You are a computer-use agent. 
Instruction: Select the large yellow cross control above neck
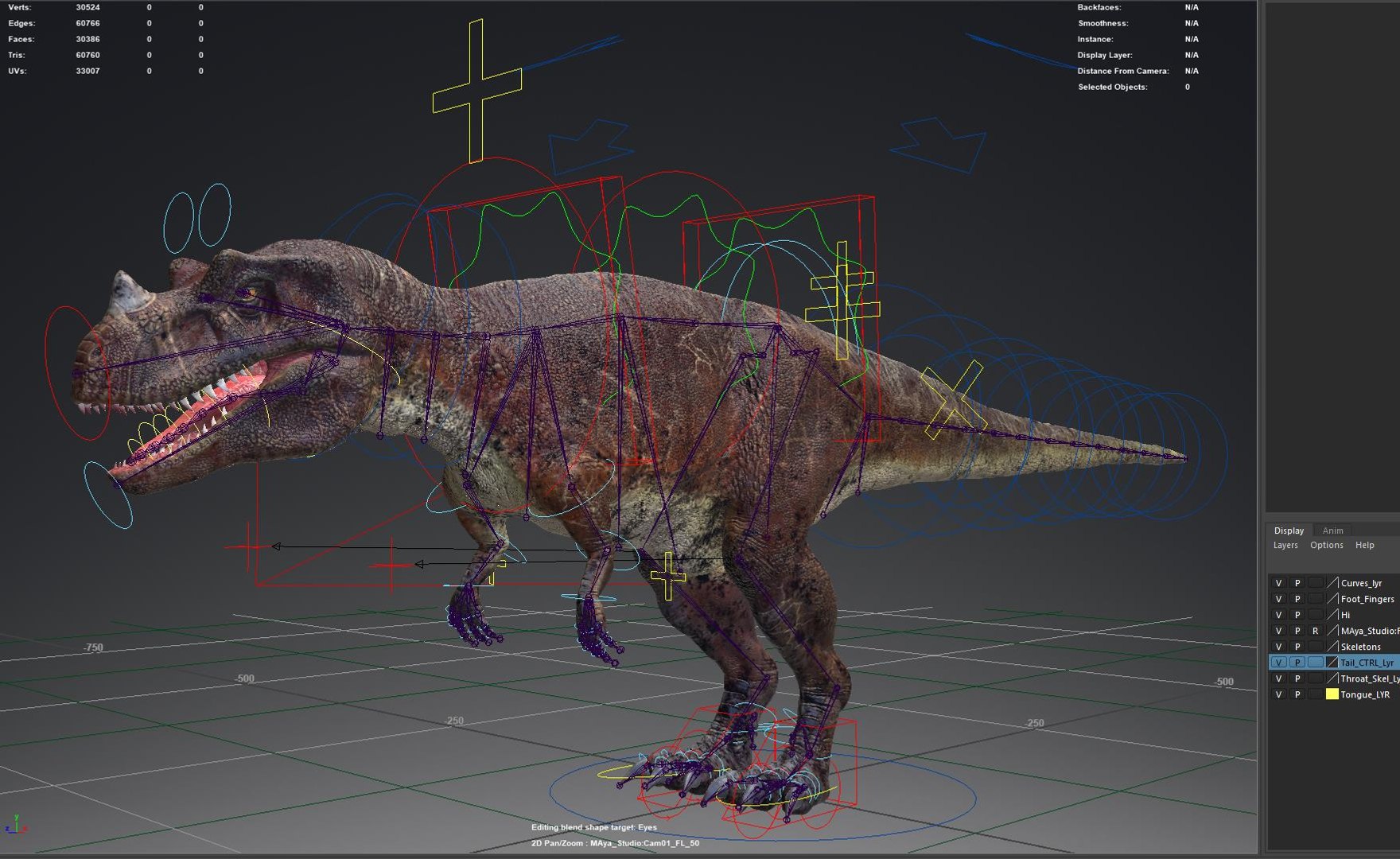[x=476, y=91]
